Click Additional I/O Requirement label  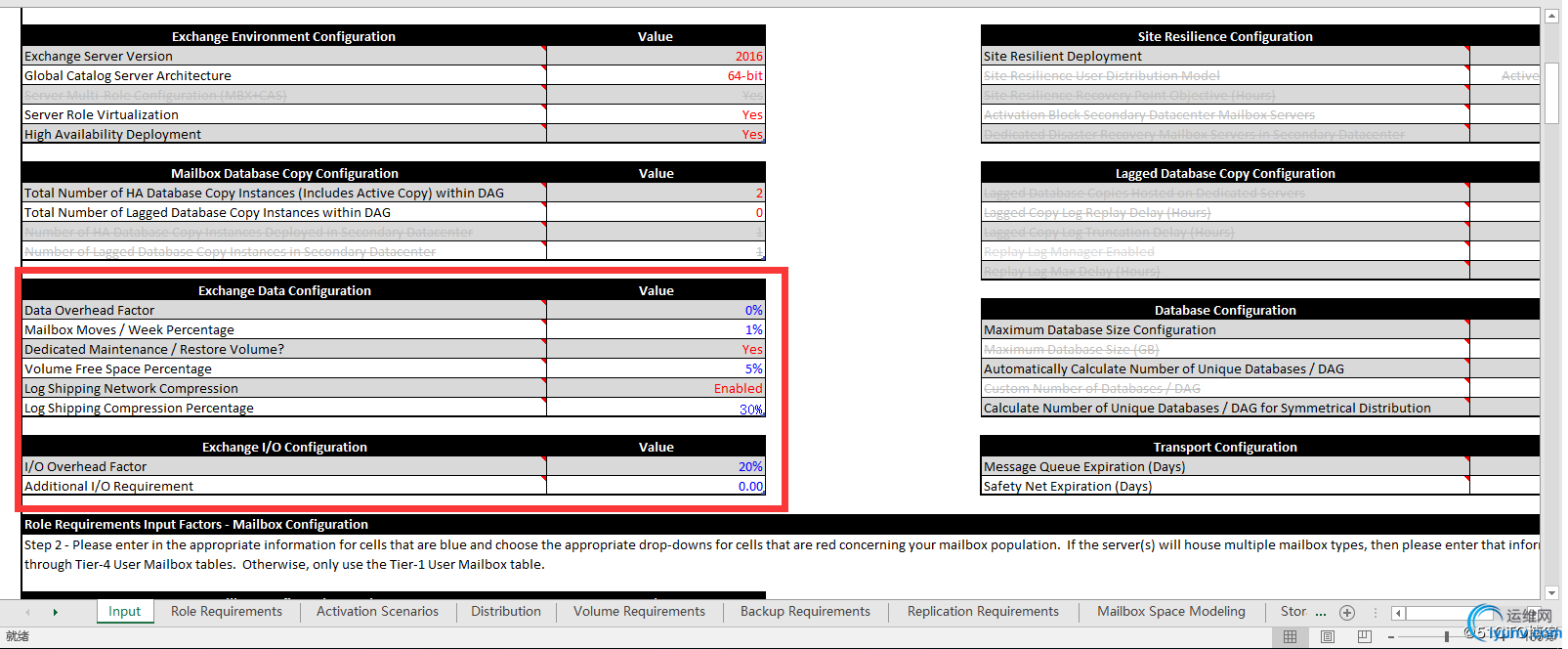[x=108, y=487]
